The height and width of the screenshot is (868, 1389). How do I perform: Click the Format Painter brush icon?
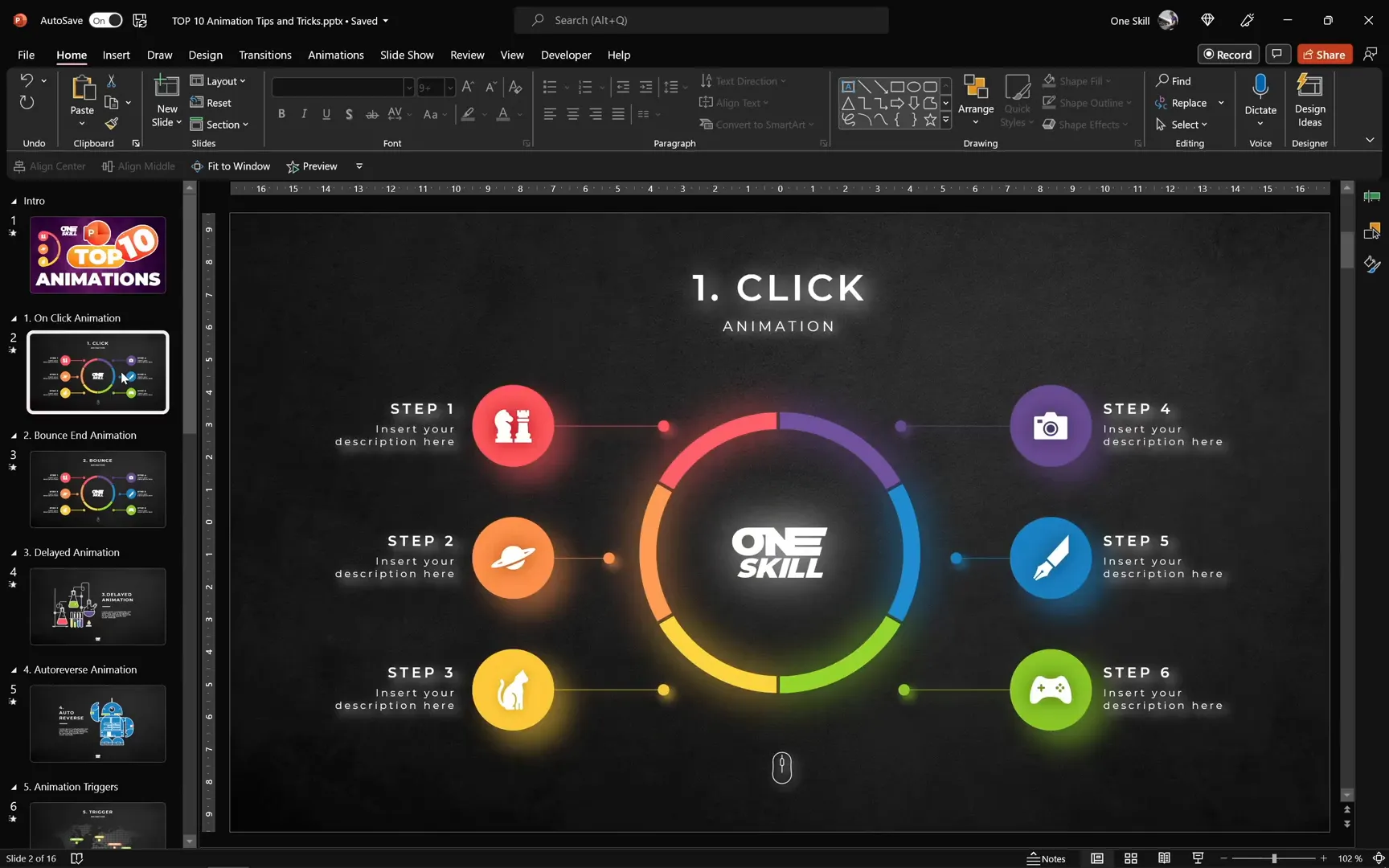tap(112, 124)
